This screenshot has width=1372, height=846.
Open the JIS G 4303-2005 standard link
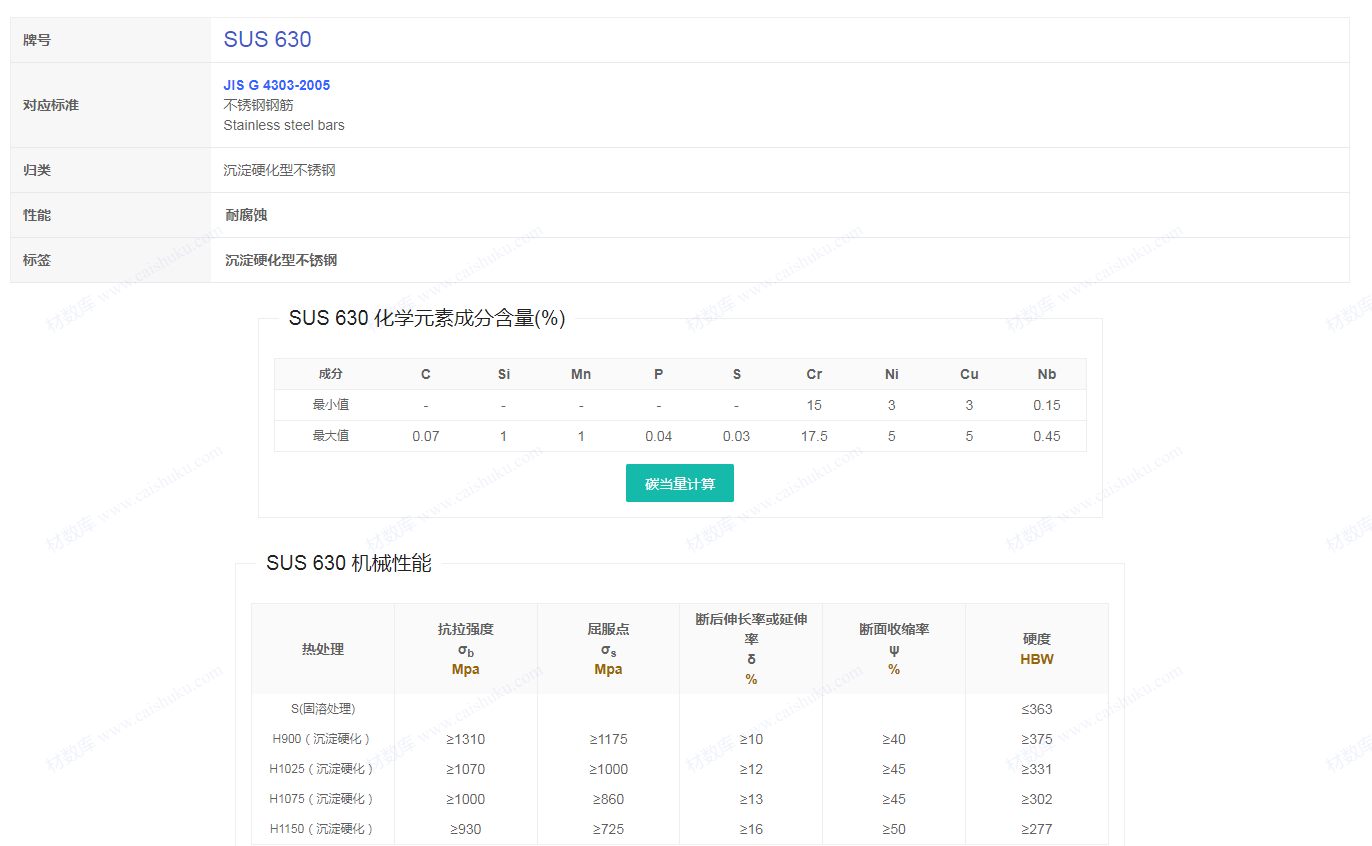(276, 85)
